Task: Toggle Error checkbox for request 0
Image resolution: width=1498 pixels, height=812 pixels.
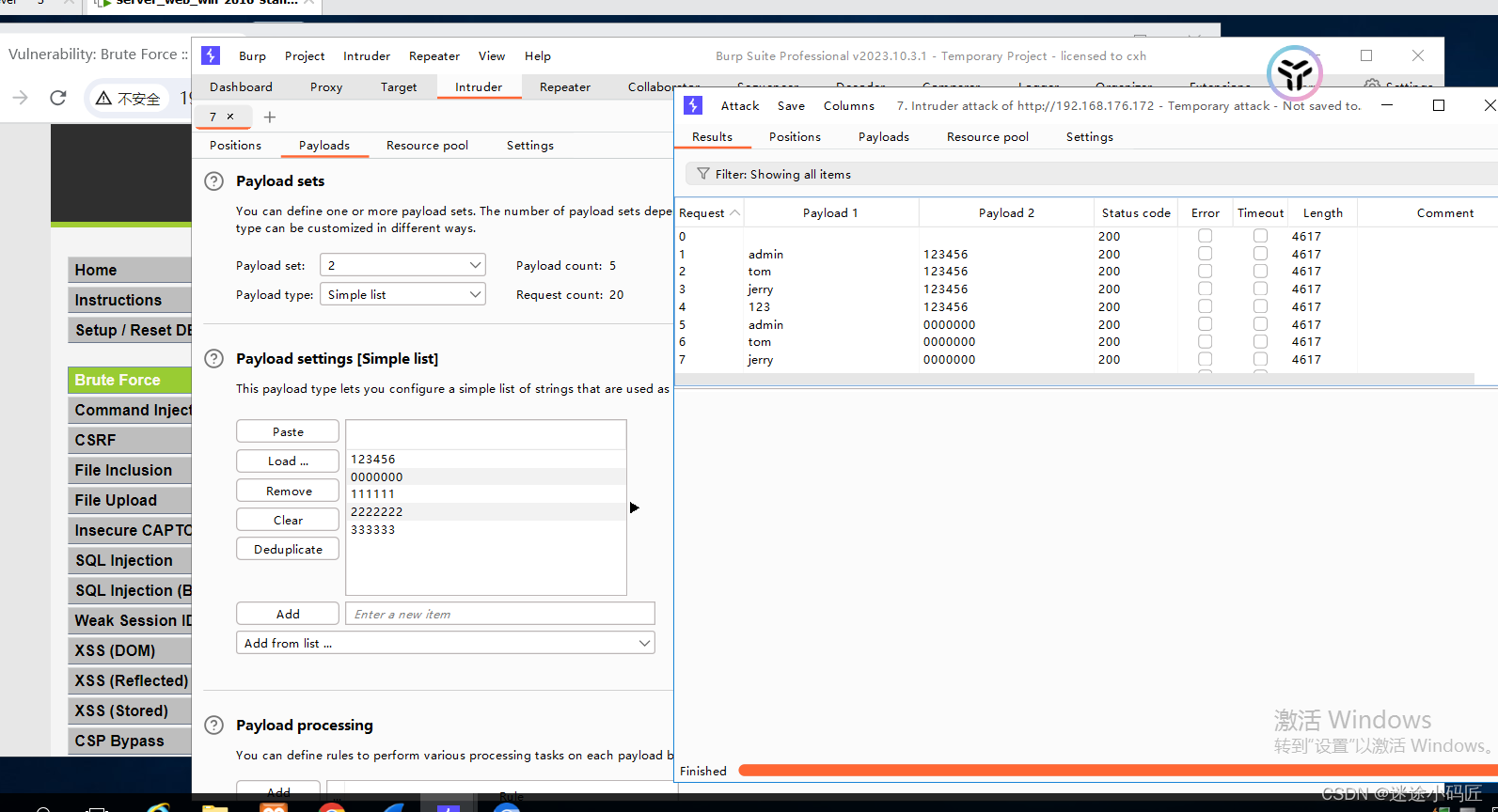Action: click(1205, 236)
